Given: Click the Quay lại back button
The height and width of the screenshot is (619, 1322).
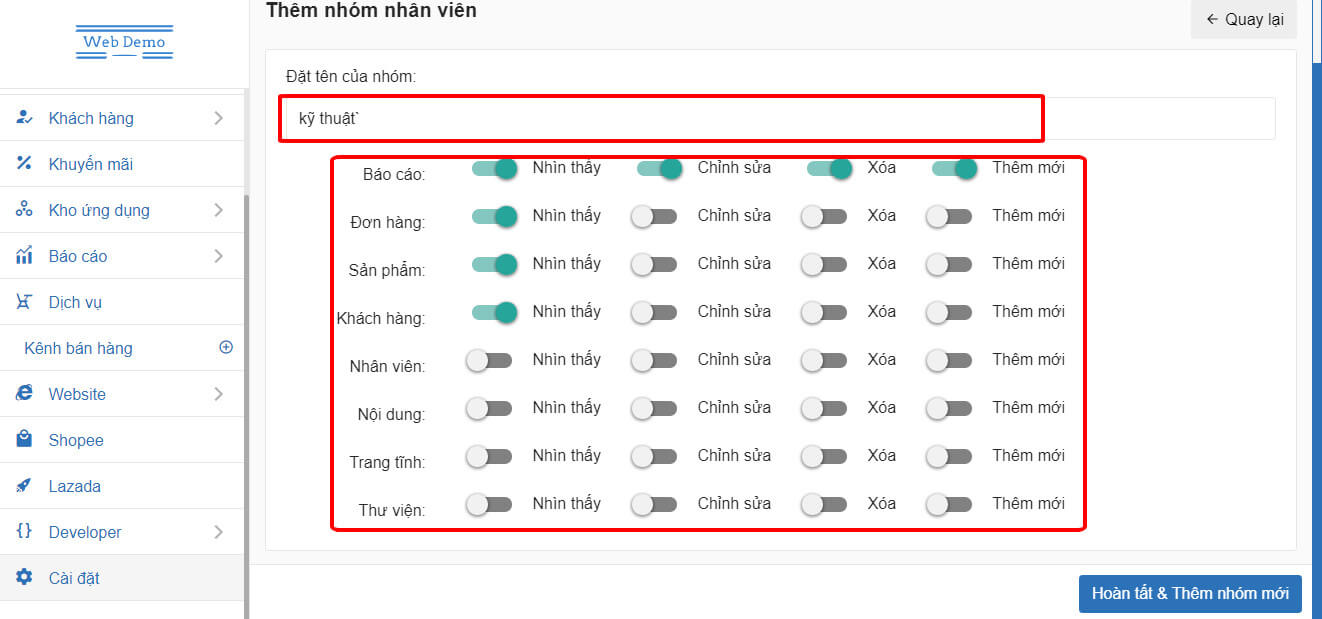Looking at the screenshot, I should pyautogui.click(x=1243, y=19).
